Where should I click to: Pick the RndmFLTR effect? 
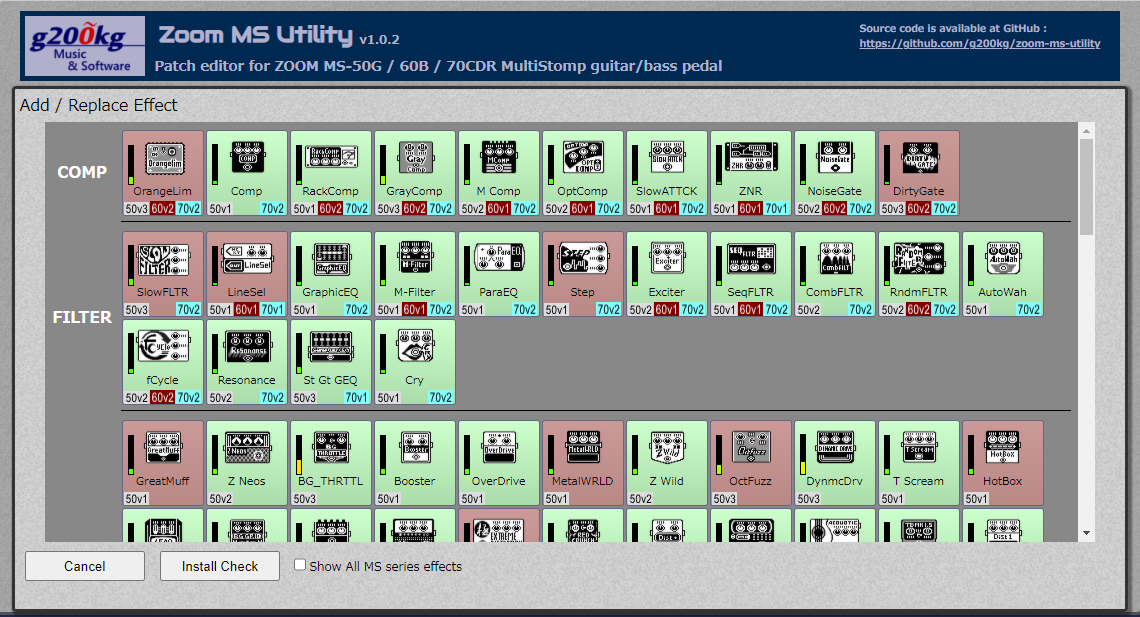click(x=919, y=274)
